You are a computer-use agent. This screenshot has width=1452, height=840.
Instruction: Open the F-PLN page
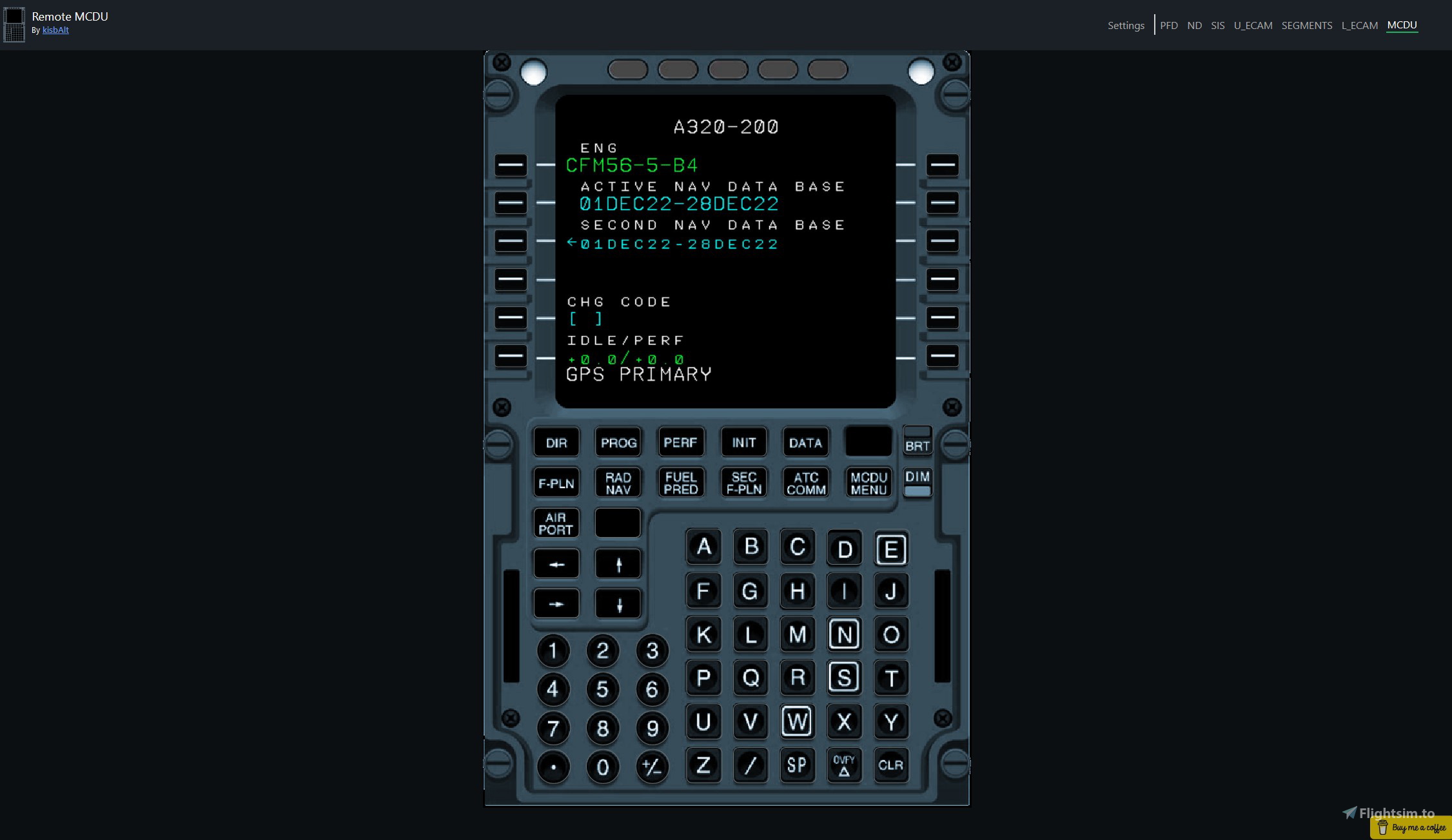coord(556,482)
